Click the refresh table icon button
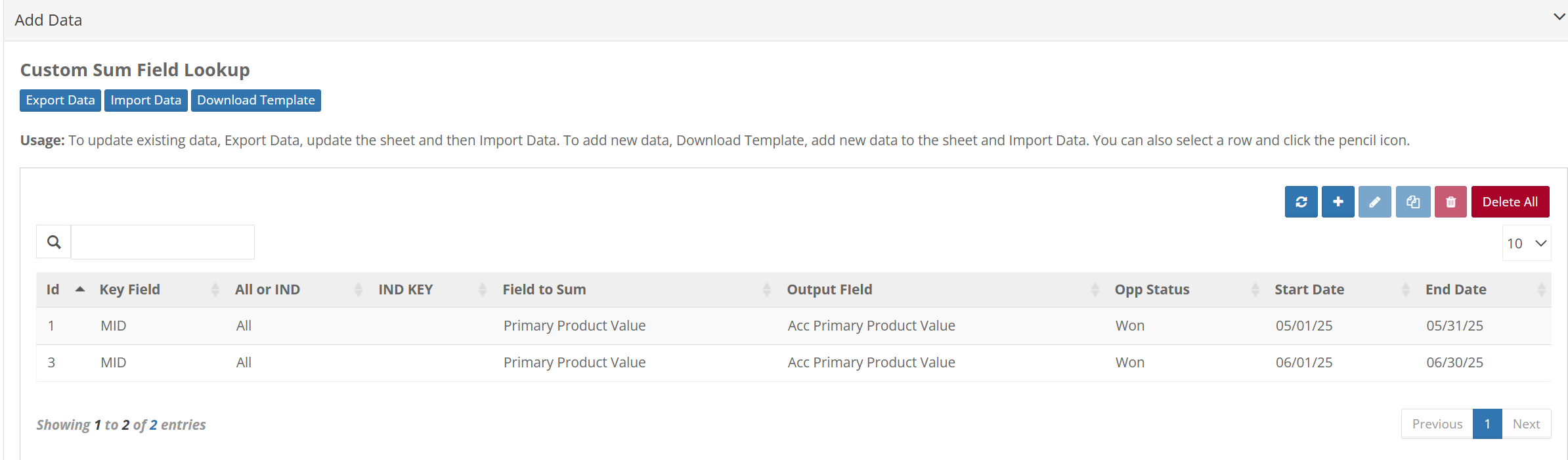Viewport: 1568px width, 460px height. pos(1301,202)
